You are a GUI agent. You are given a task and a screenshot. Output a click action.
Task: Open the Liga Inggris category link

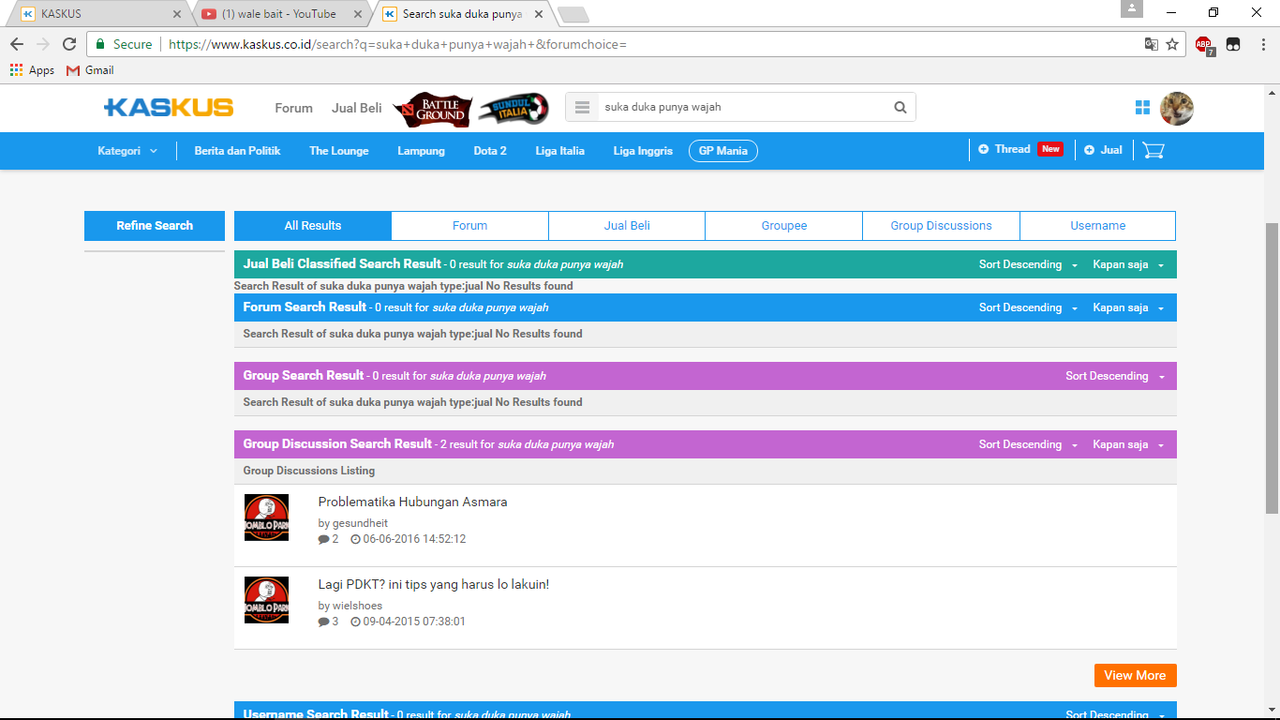tap(643, 151)
